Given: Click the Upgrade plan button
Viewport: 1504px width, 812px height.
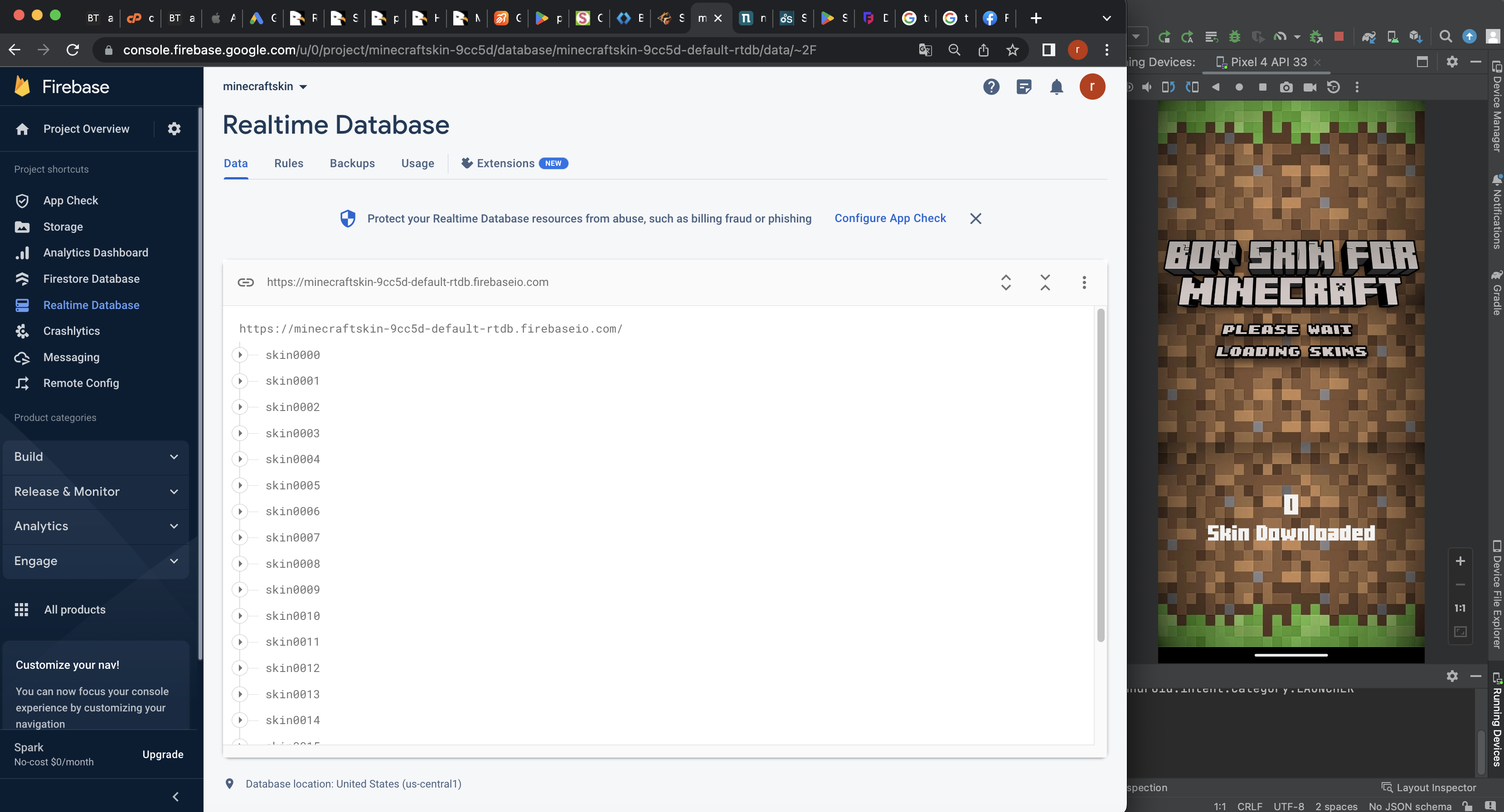Looking at the screenshot, I should click(x=163, y=755).
